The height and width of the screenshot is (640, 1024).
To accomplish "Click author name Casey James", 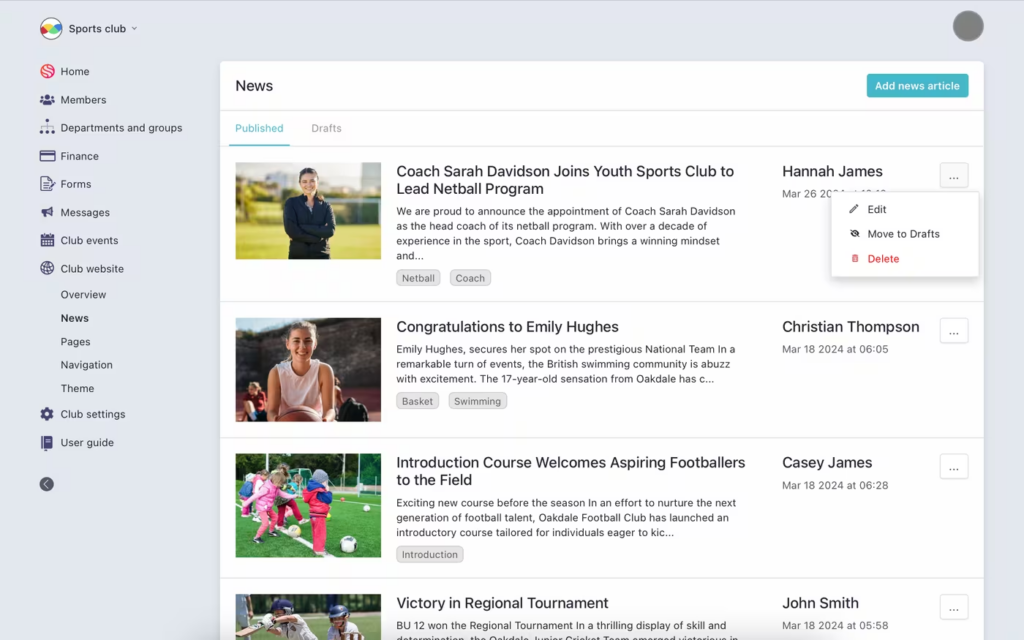I will [x=827, y=462].
